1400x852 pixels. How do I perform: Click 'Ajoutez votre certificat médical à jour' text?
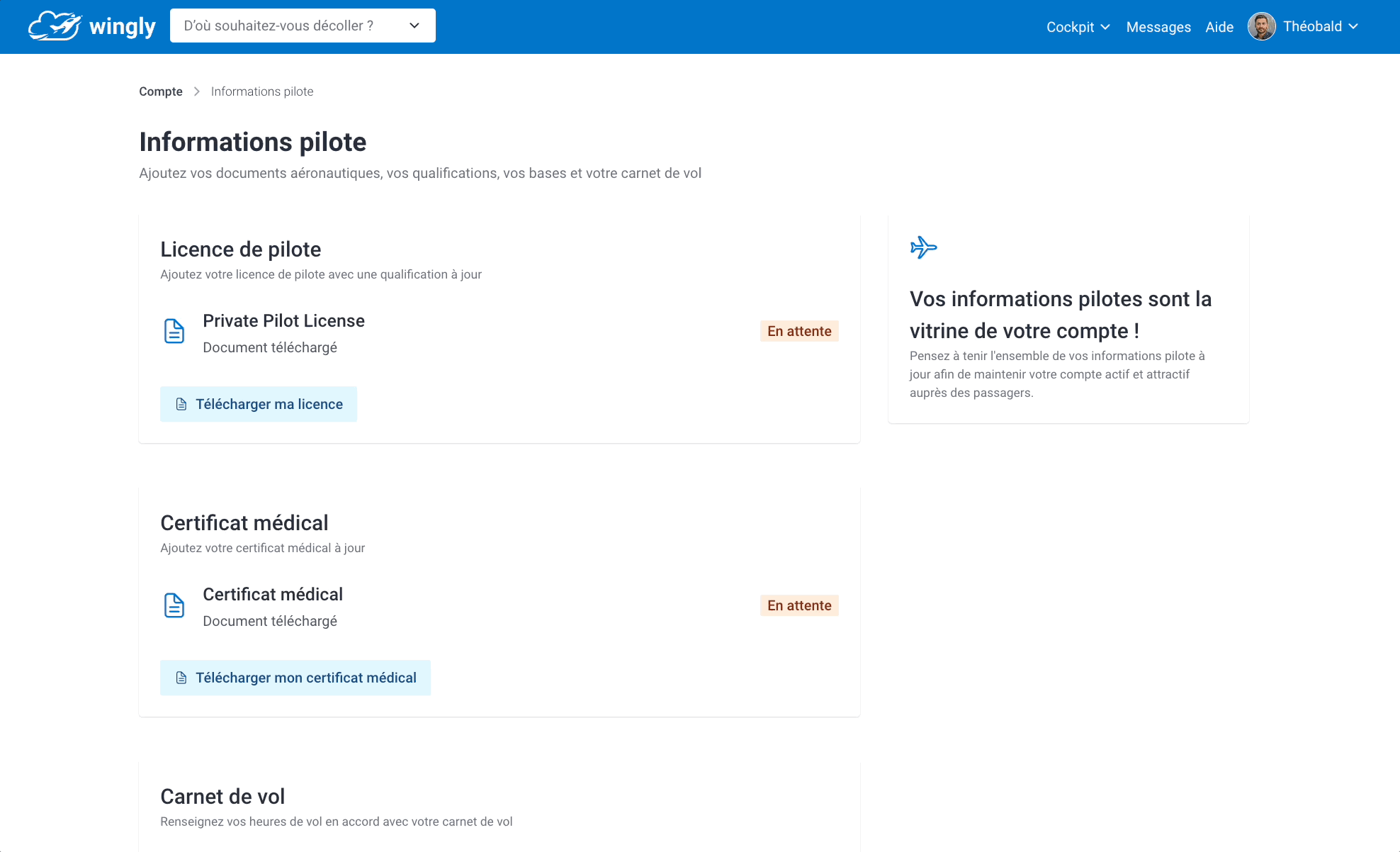(263, 548)
